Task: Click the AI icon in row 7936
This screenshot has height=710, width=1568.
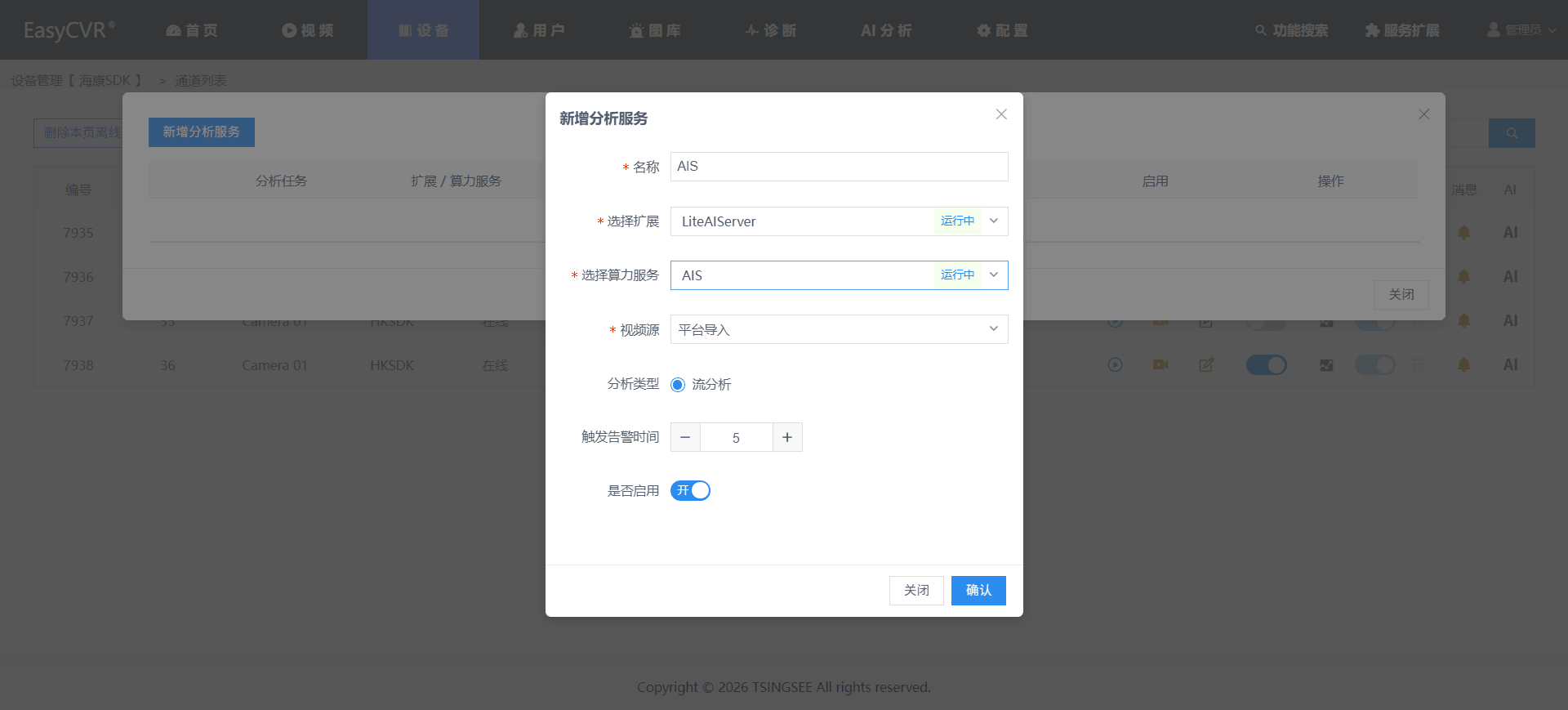Action: tap(1510, 276)
